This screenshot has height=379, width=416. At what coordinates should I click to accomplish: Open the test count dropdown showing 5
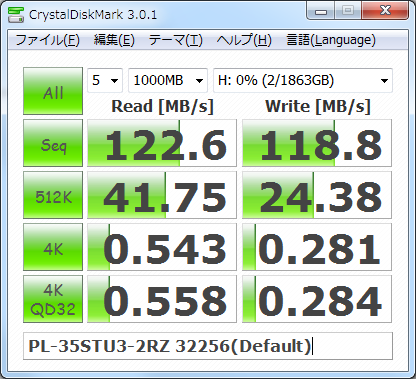pyautogui.click(x=105, y=80)
